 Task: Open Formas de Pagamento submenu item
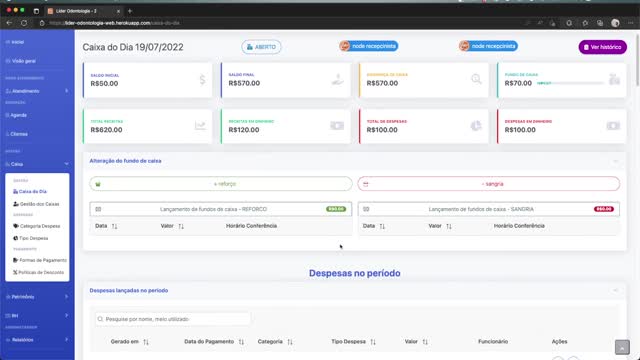click(x=40, y=260)
